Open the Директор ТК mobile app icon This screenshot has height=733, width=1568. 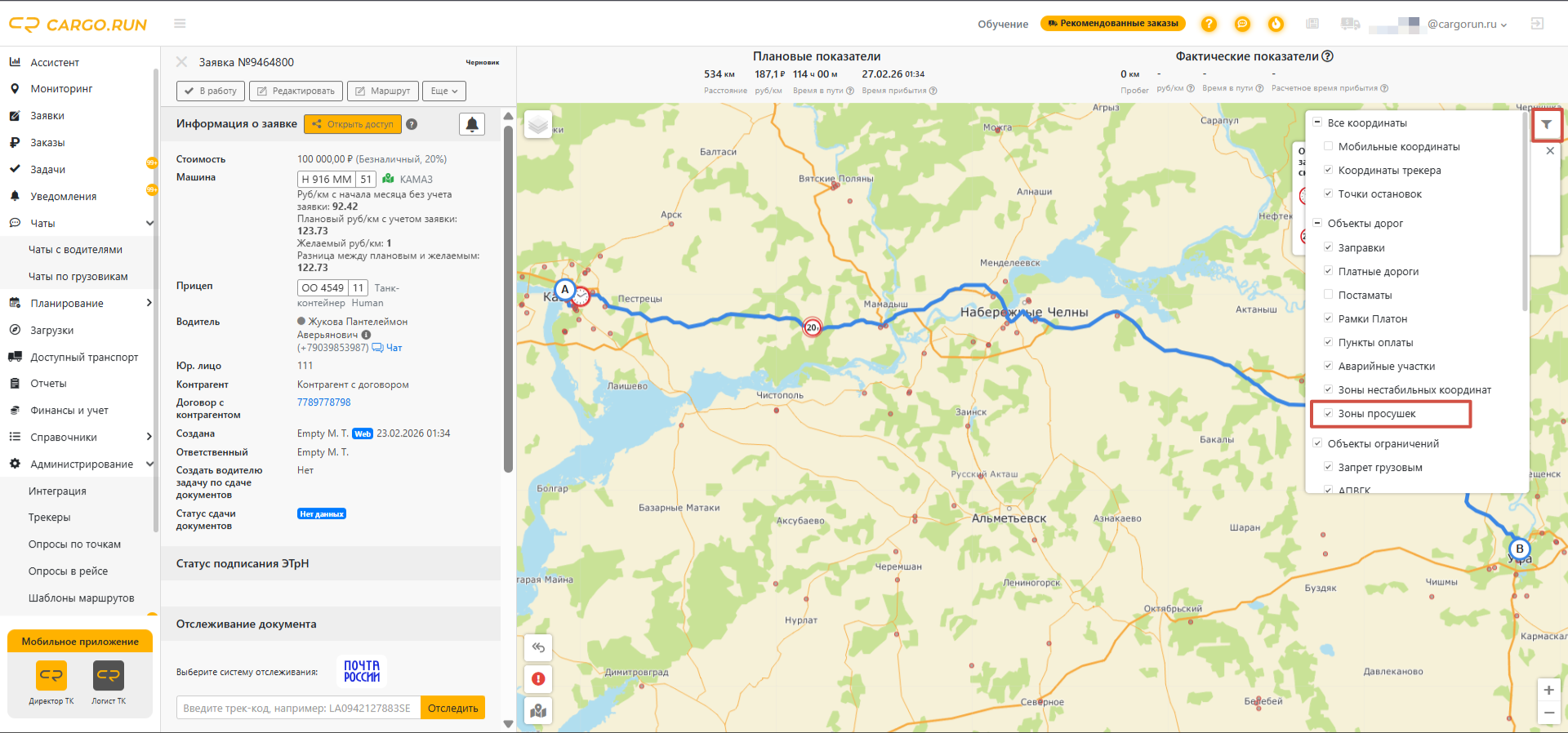pyautogui.click(x=51, y=675)
